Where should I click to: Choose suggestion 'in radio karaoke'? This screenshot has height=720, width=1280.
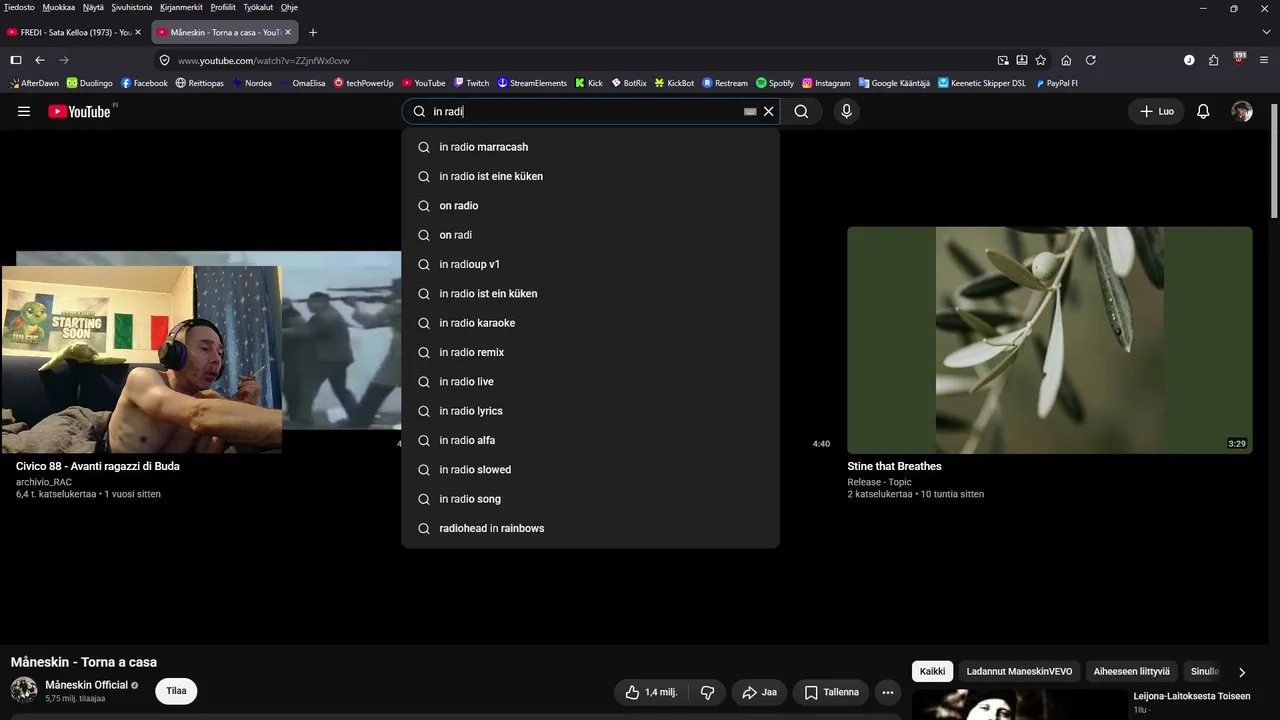[590, 323]
